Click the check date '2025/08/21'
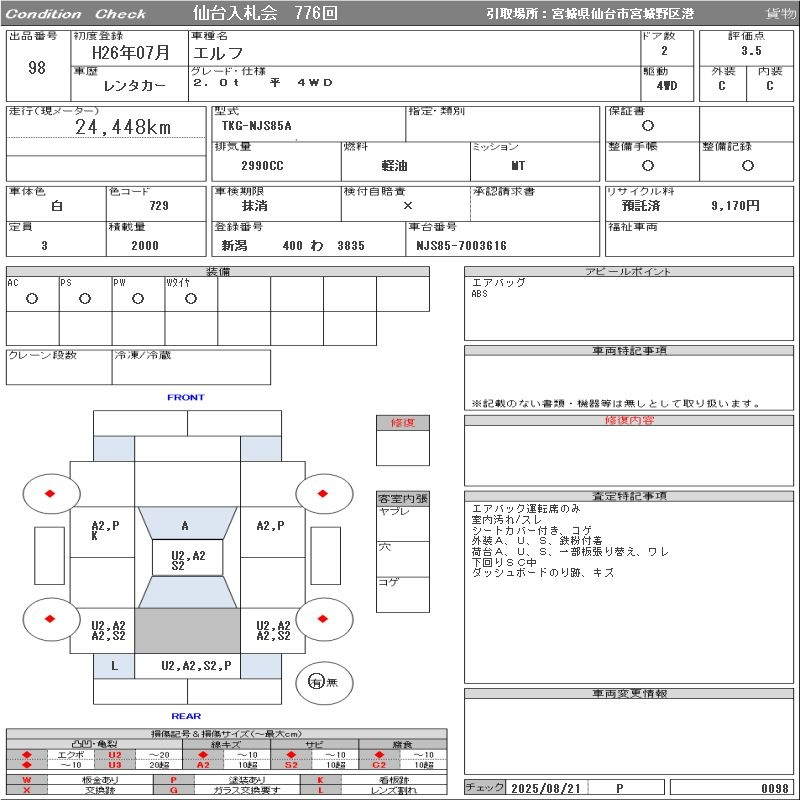 click(546, 788)
